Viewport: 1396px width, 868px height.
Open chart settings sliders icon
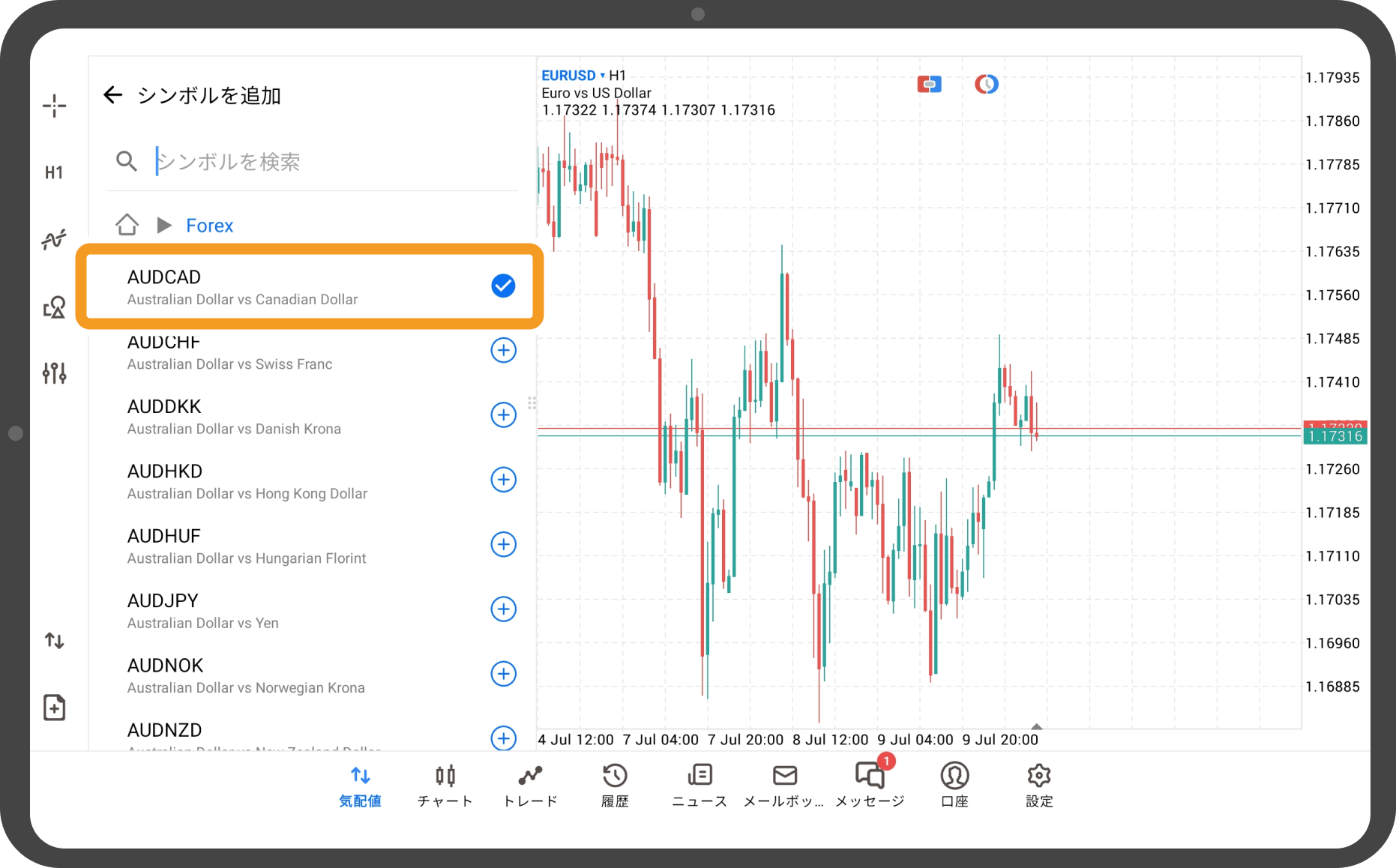click(54, 373)
